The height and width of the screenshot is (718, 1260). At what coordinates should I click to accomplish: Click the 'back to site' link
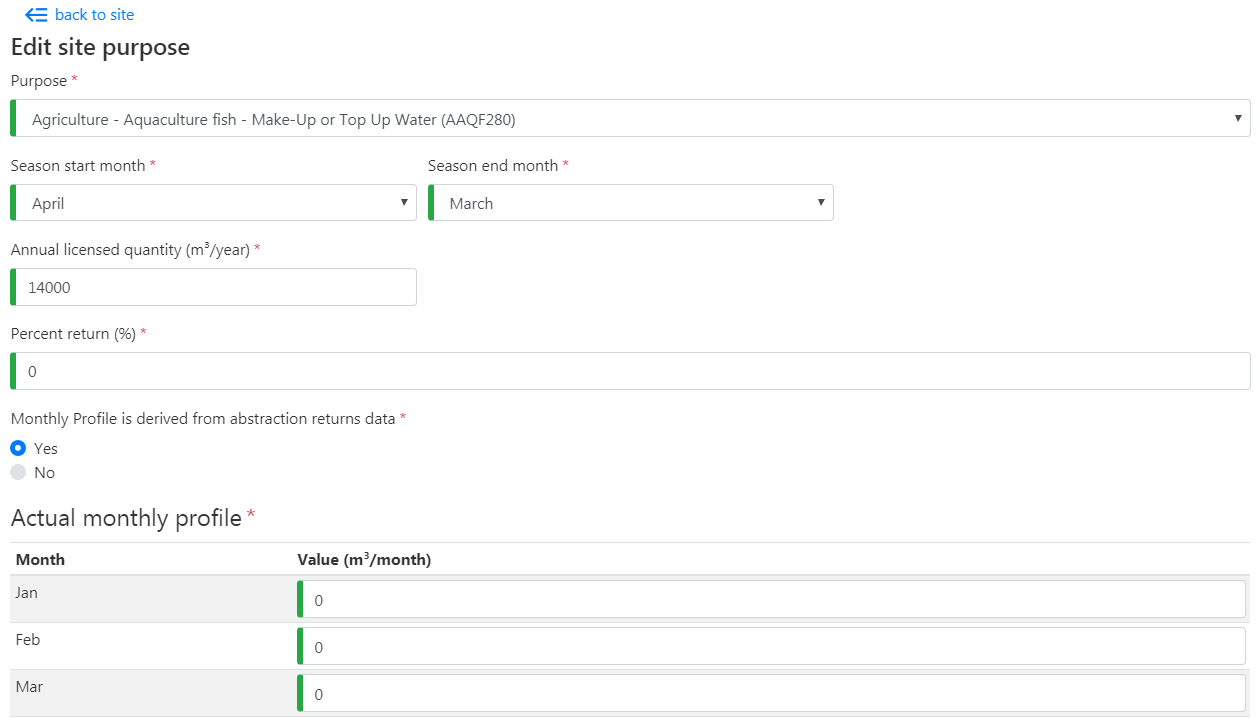(94, 15)
